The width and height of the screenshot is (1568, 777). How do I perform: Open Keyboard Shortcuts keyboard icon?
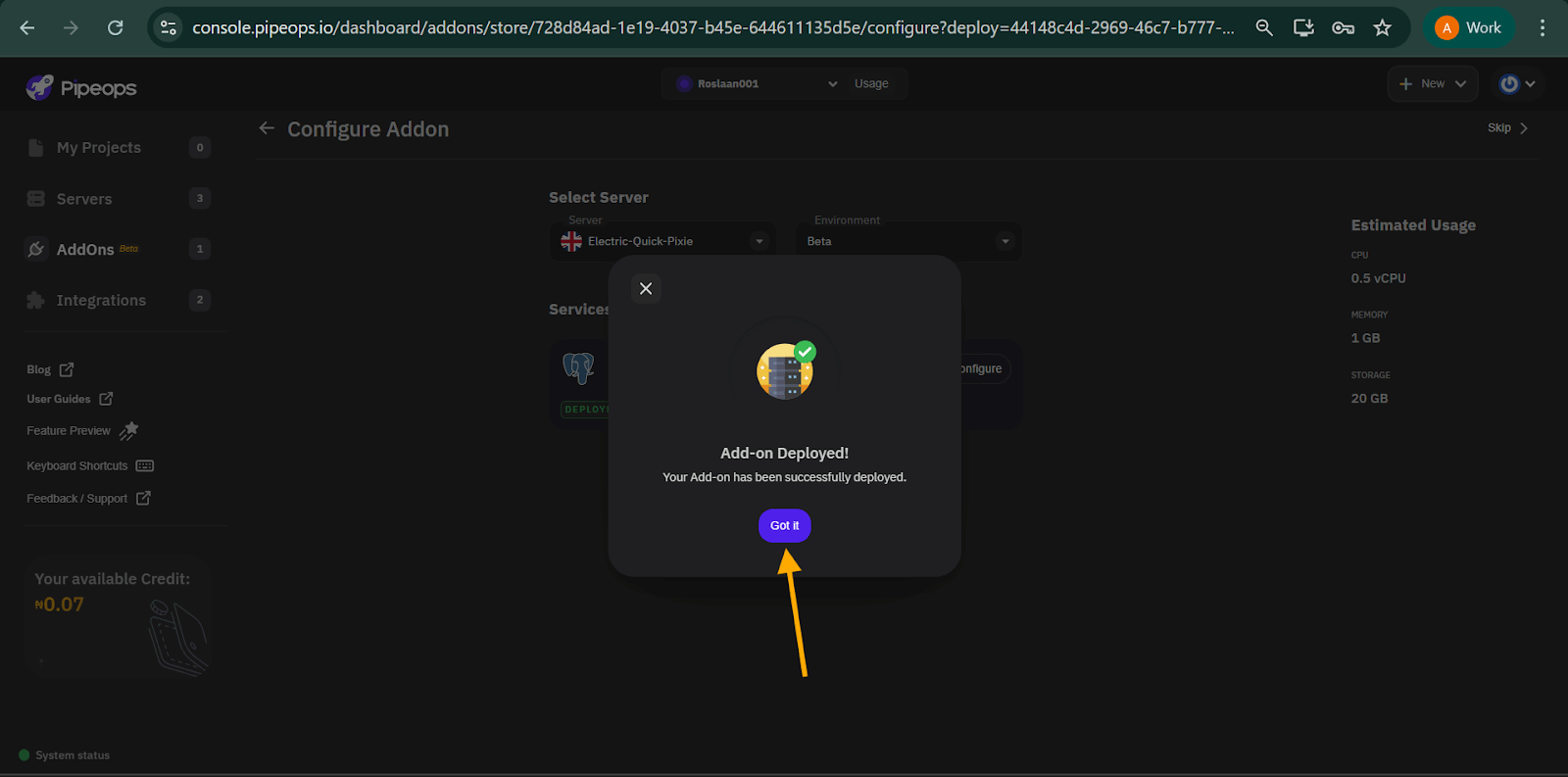point(145,465)
